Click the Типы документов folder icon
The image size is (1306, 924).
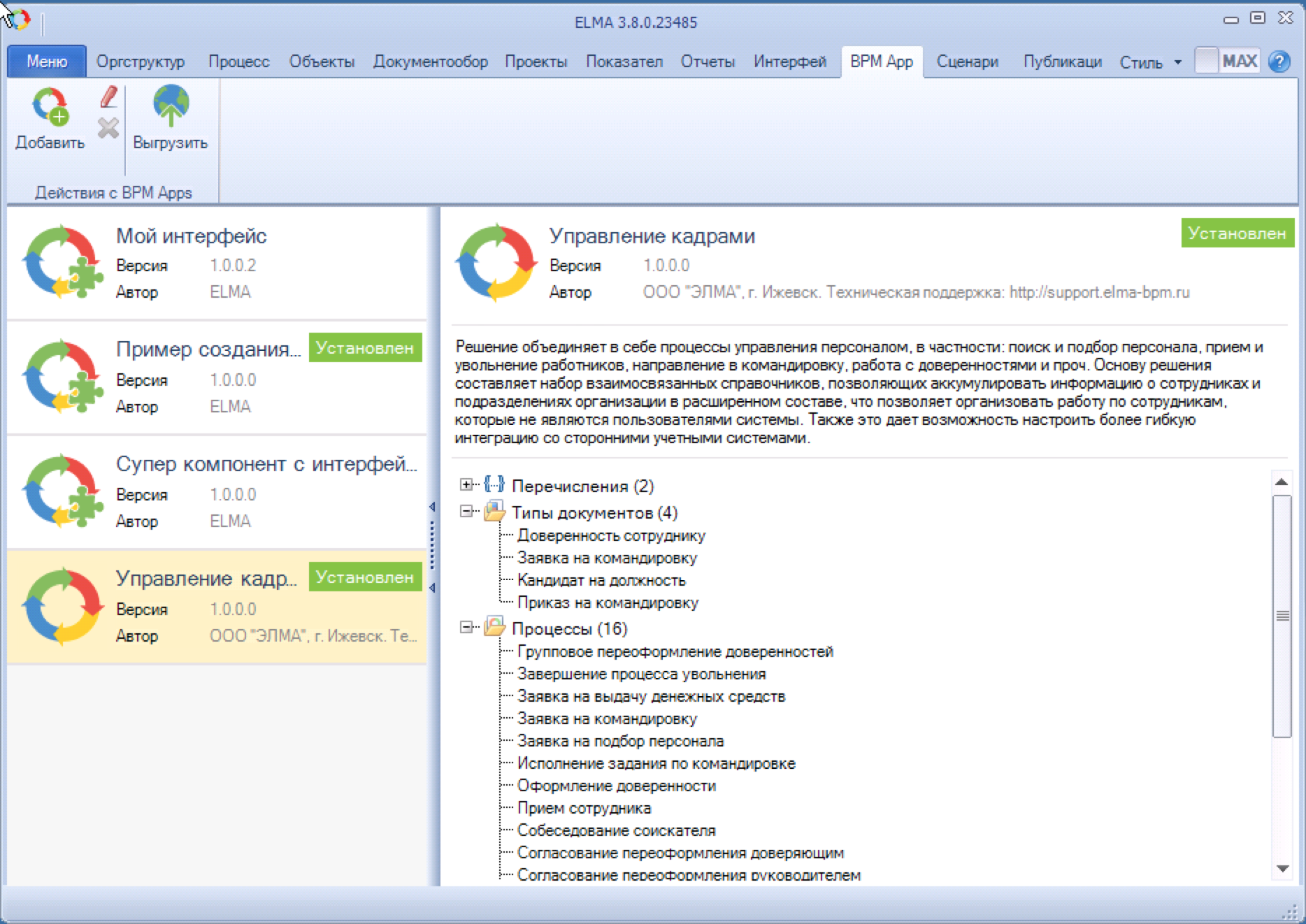point(494,511)
